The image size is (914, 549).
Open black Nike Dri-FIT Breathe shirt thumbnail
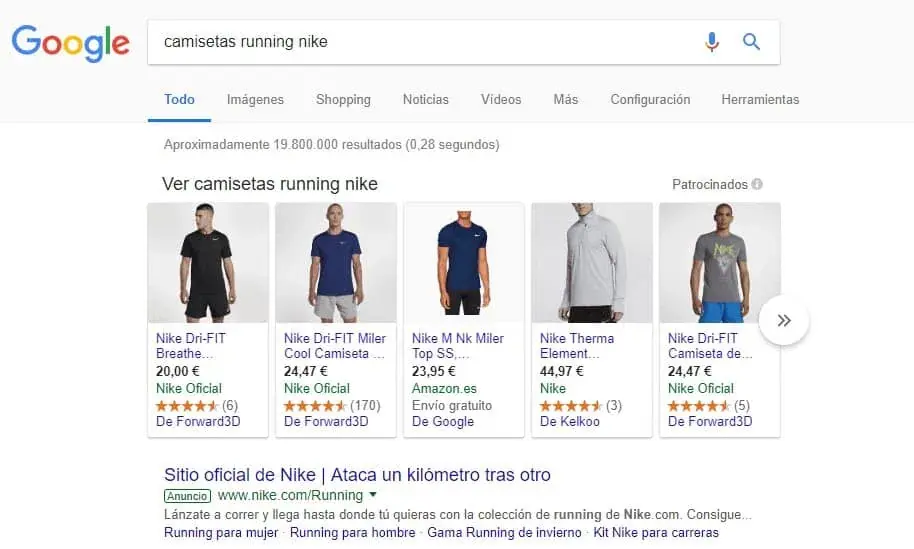(x=208, y=262)
